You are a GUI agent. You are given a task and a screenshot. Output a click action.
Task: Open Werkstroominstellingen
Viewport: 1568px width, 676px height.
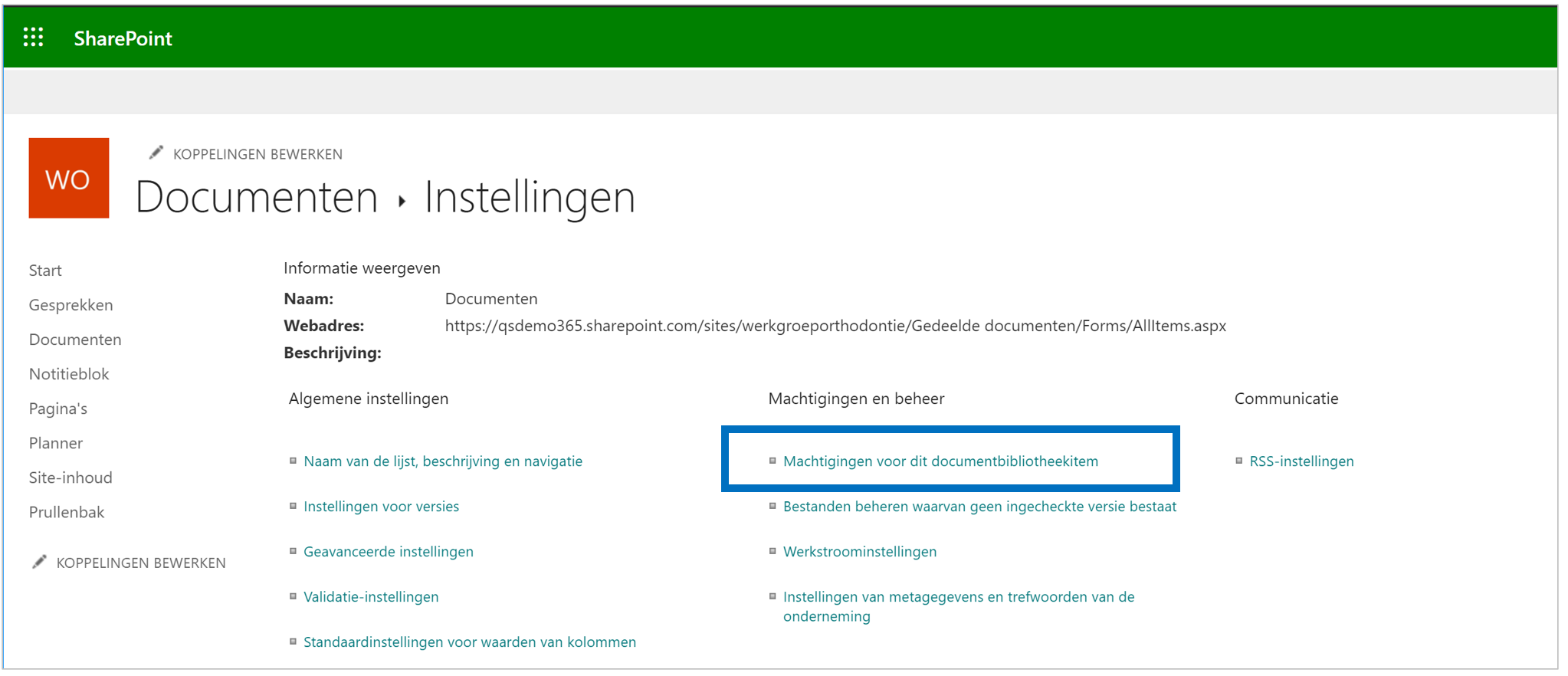click(860, 552)
